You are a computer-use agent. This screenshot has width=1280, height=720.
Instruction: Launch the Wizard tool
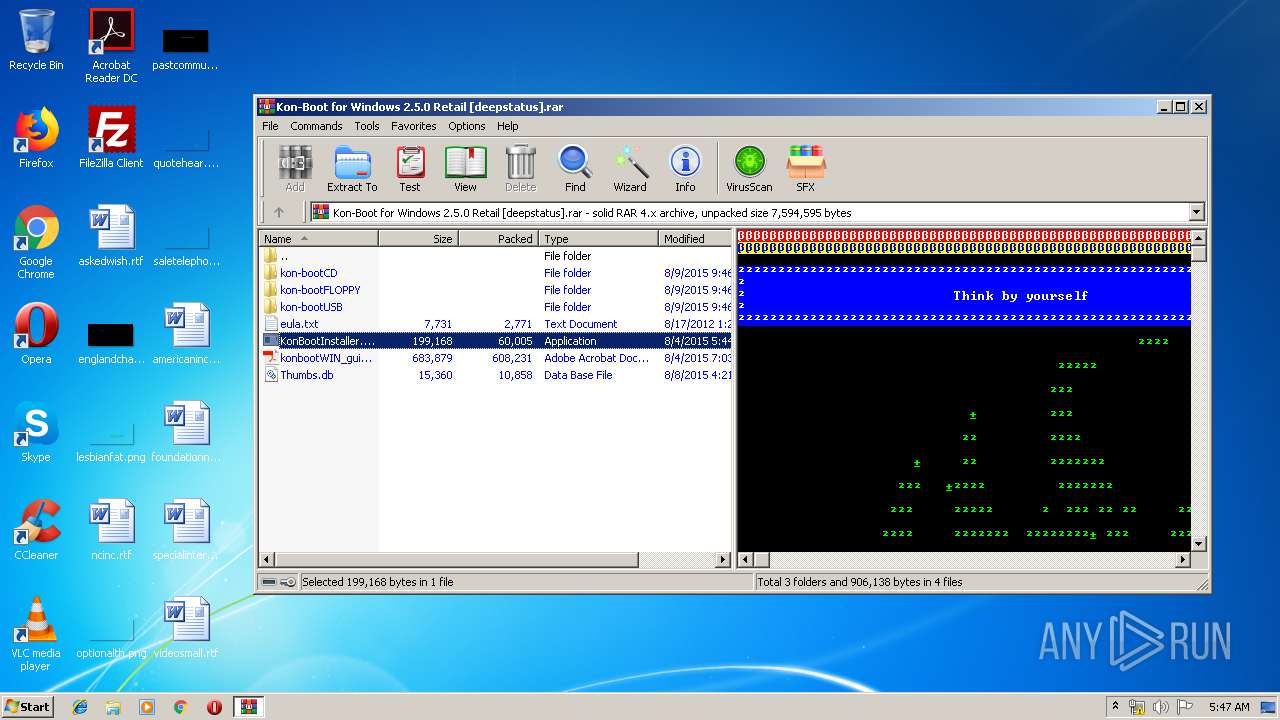(x=630, y=168)
